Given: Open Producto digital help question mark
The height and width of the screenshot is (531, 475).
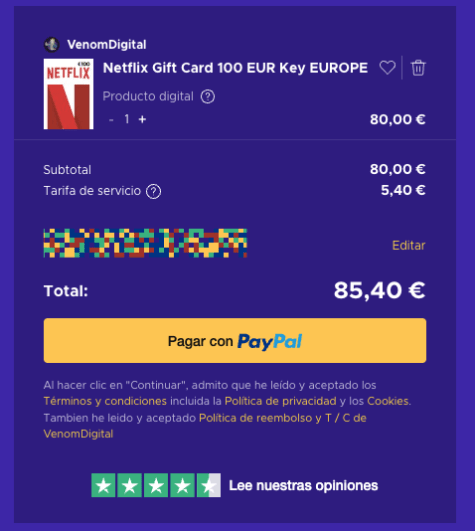Looking at the screenshot, I should pyautogui.click(x=208, y=97).
